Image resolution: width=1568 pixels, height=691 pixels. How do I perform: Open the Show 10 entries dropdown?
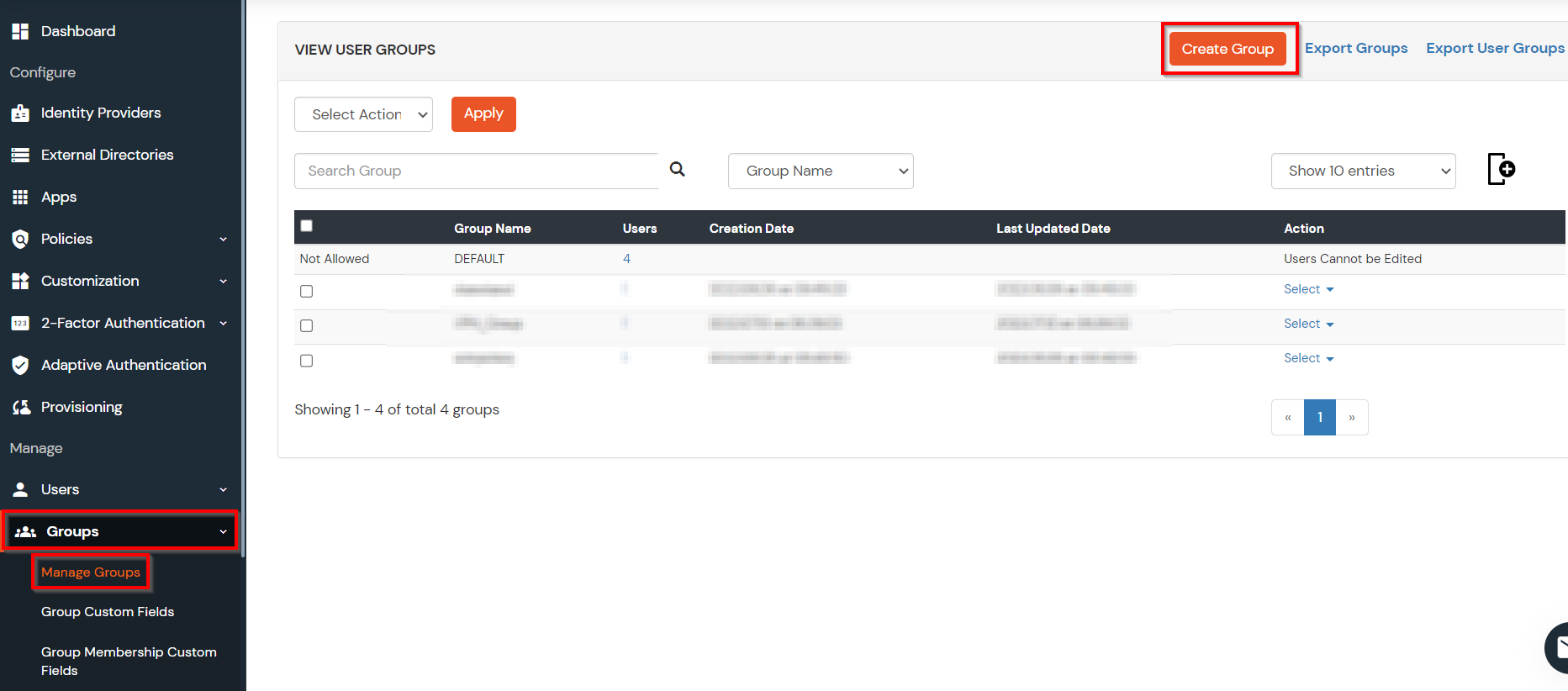click(1363, 171)
